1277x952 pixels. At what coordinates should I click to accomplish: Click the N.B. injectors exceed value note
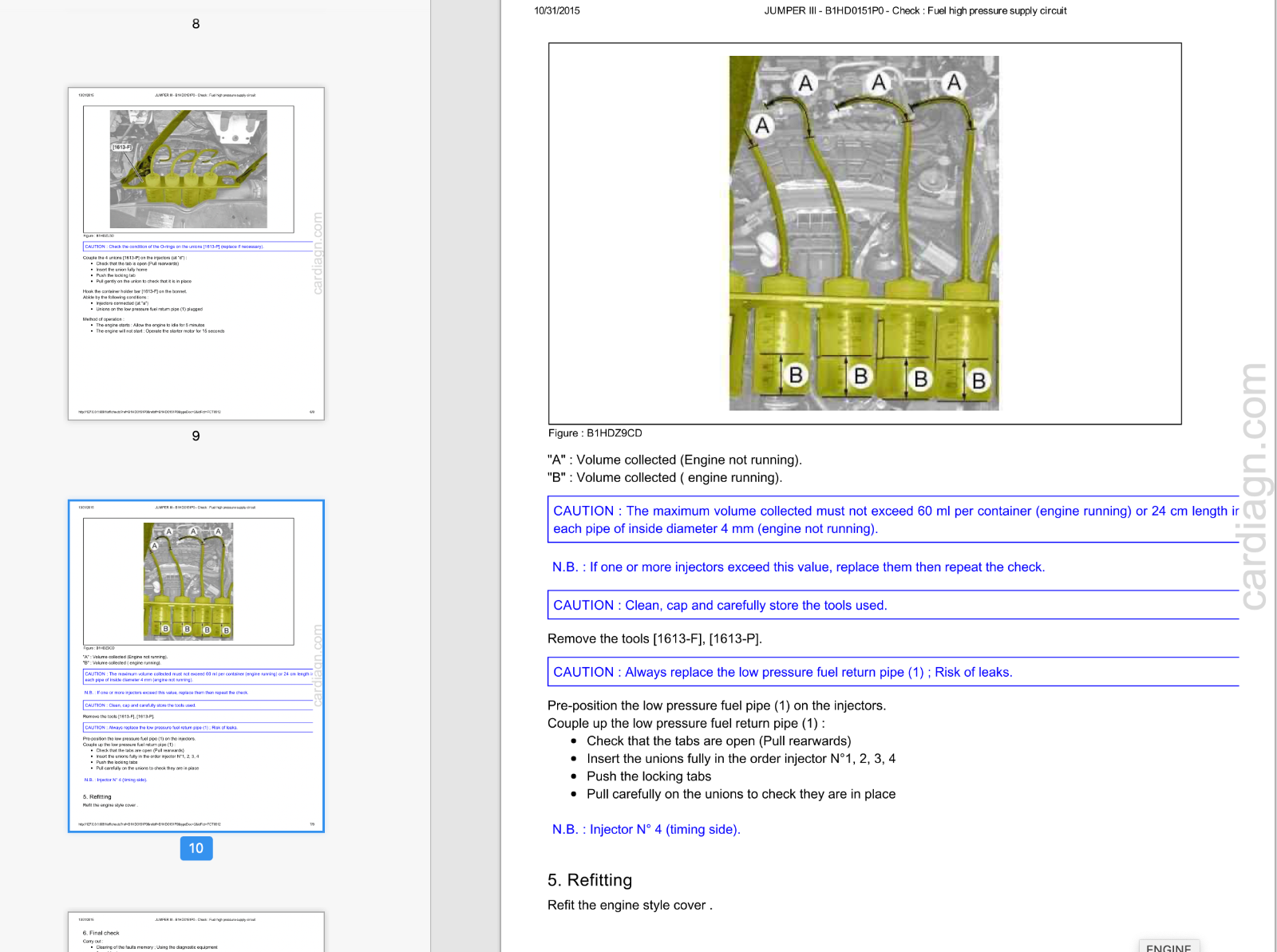pyautogui.click(x=798, y=567)
